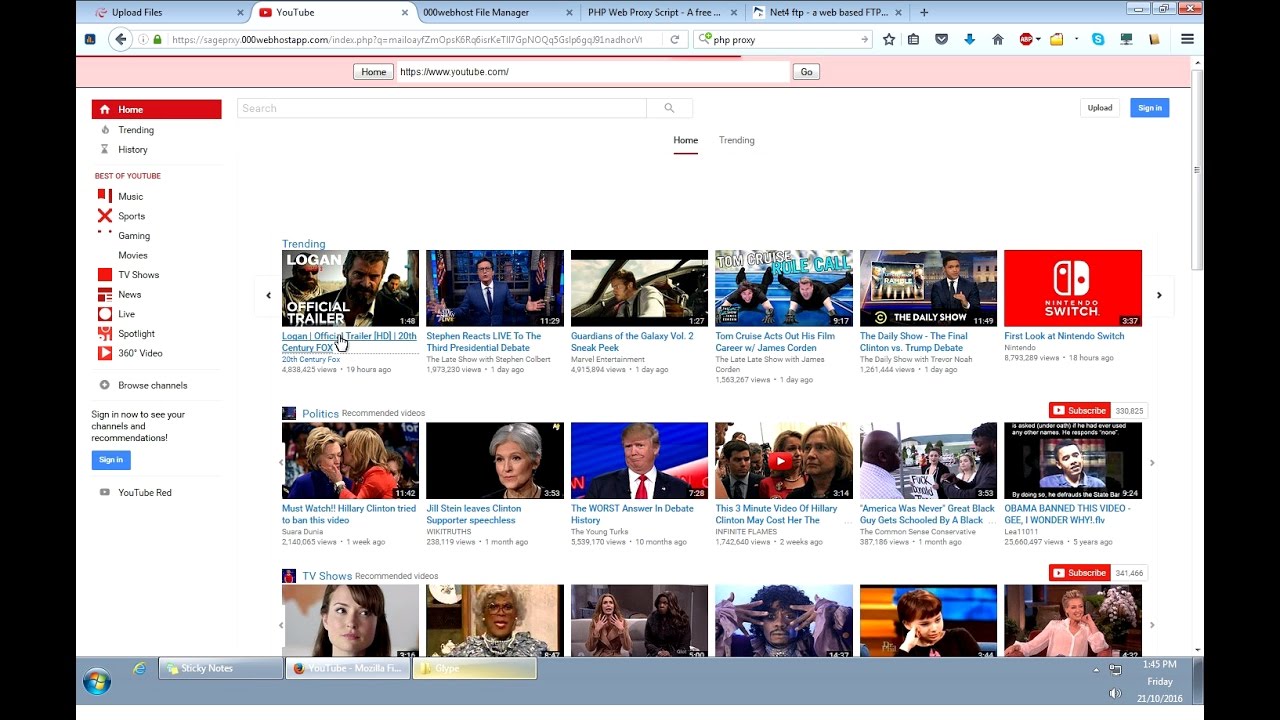Image resolution: width=1280 pixels, height=720 pixels.
Task: Open Browse channels in sidebar
Action: pos(153,385)
